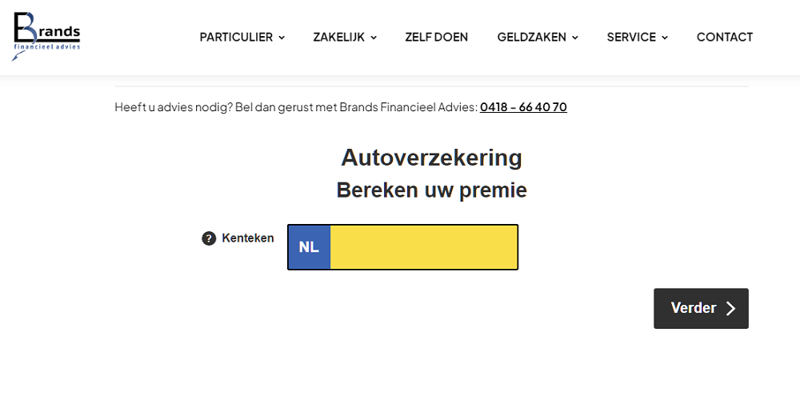Open the PARTICULIER menu
The height and width of the screenshot is (400, 800).
[236, 37]
